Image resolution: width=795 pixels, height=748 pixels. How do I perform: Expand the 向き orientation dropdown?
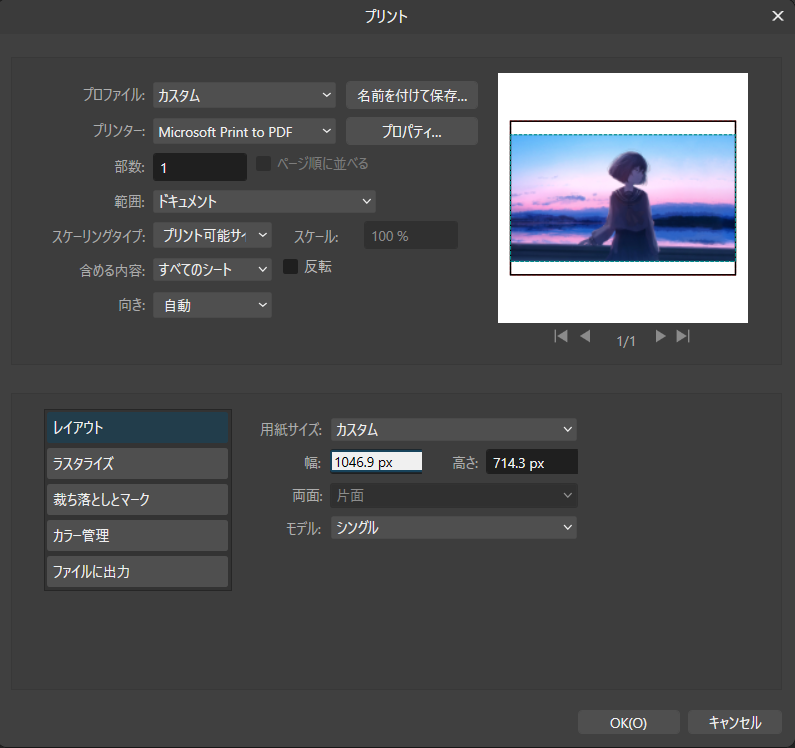pyautogui.click(x=212, y=305)
